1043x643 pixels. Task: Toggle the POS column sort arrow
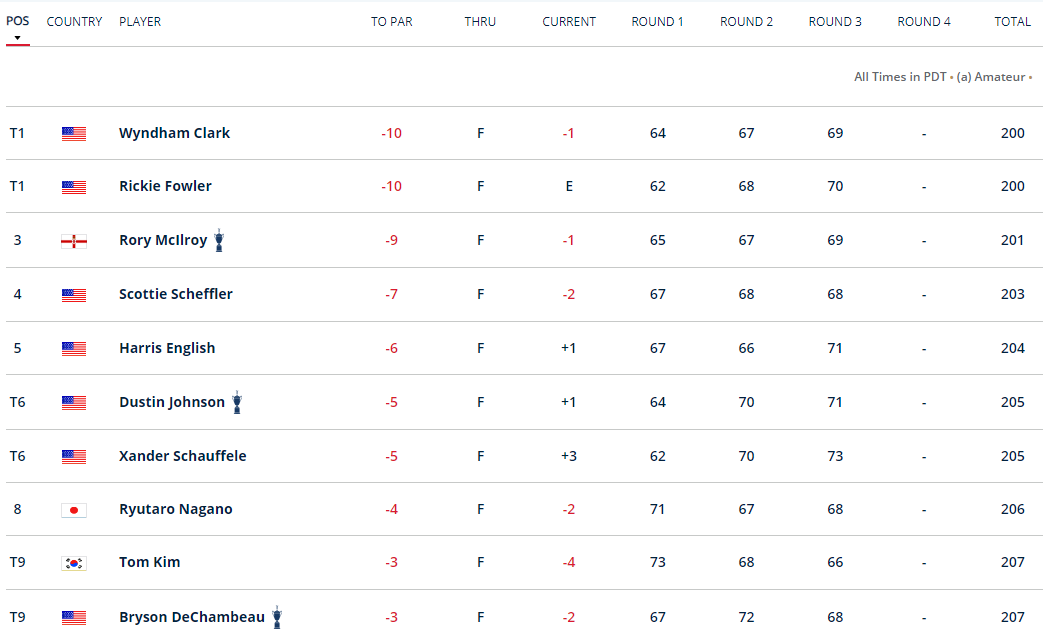pos(17,38)
